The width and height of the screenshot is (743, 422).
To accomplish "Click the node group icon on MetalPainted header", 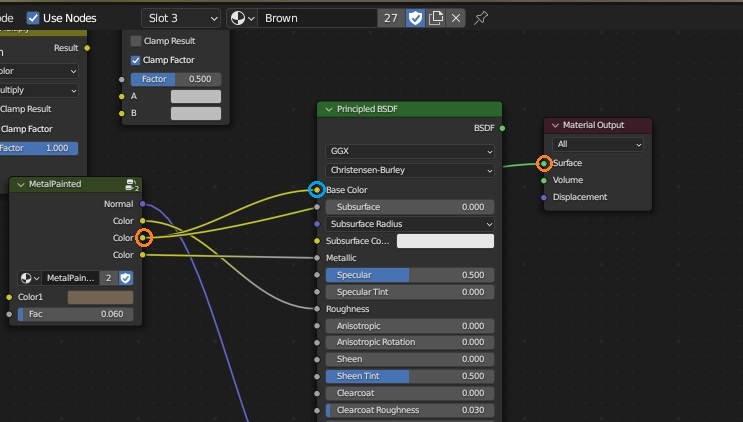I will [130, 184].
